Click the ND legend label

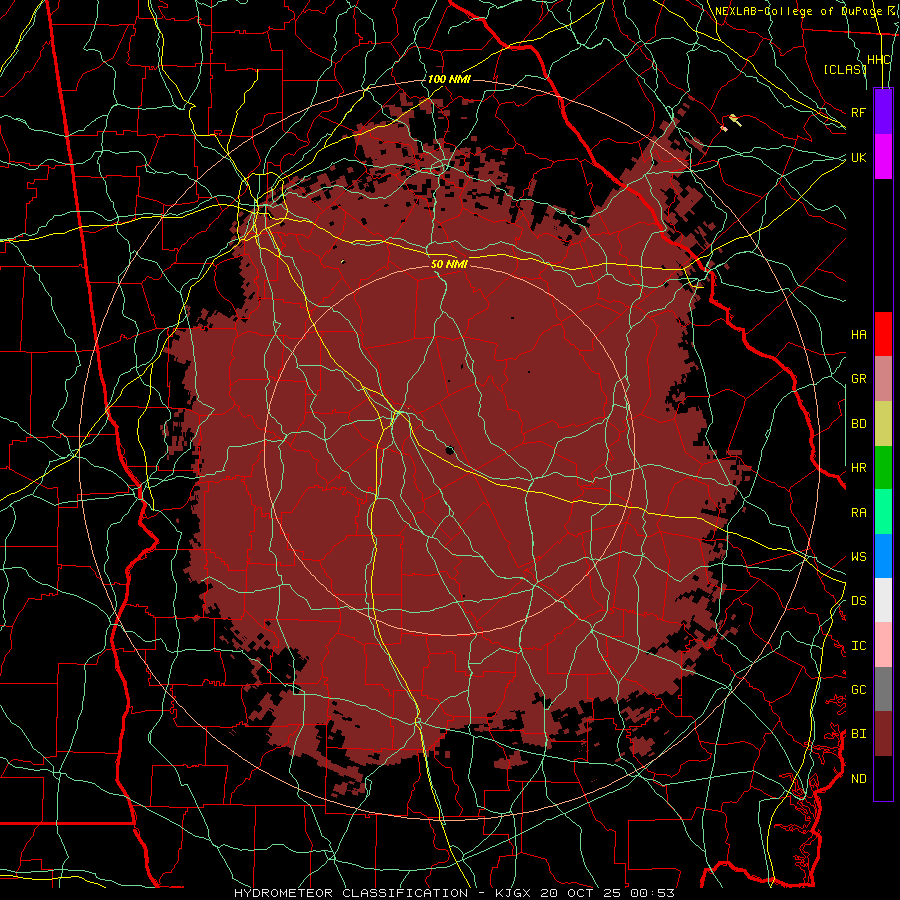[858, 779]
